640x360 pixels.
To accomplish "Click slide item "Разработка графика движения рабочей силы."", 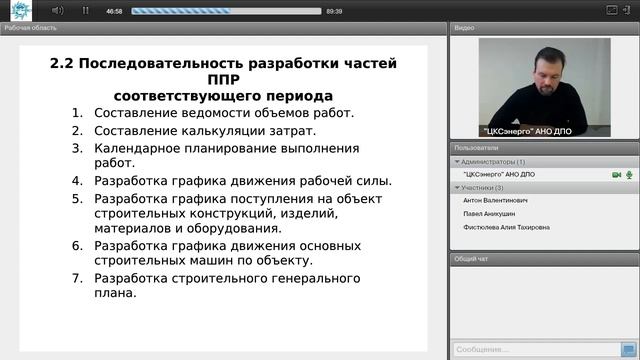I will [243, 181].
